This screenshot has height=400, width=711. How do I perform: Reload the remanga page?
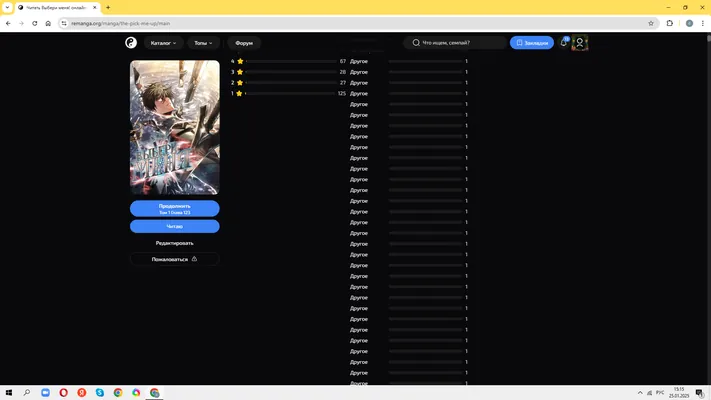coord(34,24)
